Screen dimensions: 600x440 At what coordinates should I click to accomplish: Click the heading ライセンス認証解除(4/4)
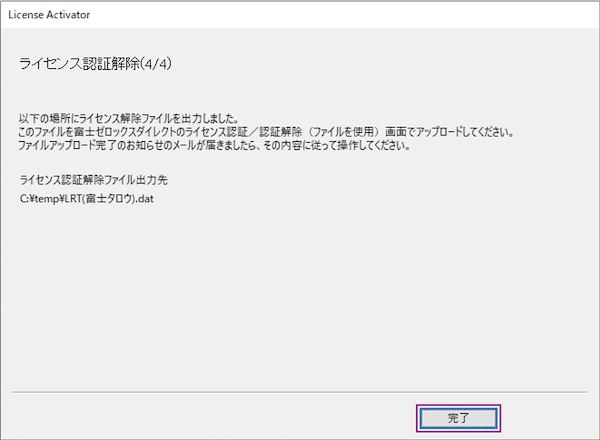[95, 64]
